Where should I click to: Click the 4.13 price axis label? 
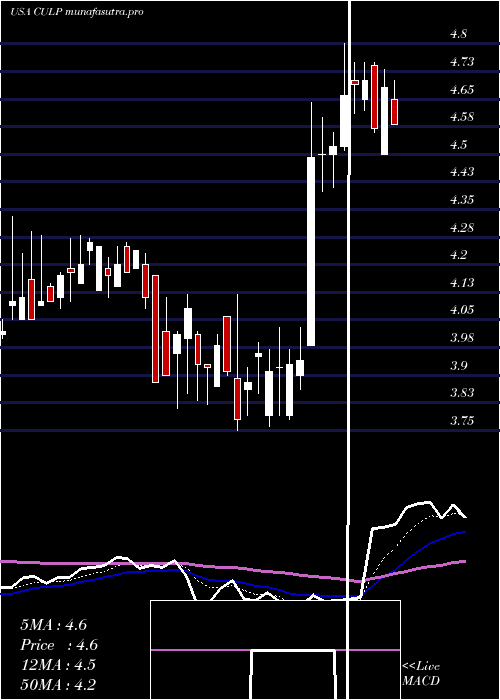(462, 283)
